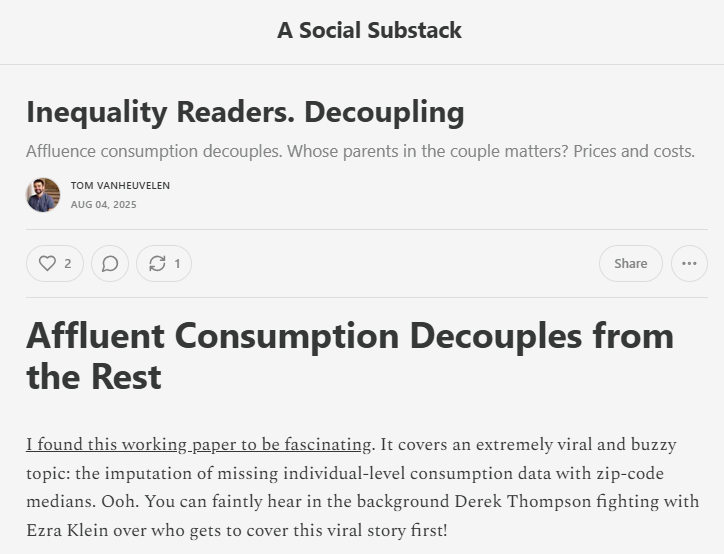Click the AUG 04, 2025 post date
This screenshot has width=724, height=554.
(x=103, y=205)
